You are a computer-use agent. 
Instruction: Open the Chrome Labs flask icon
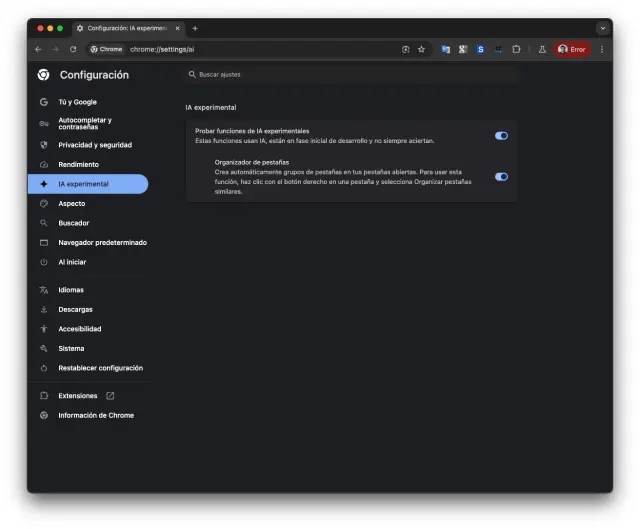pyautogui.click(x=542, y=49)
